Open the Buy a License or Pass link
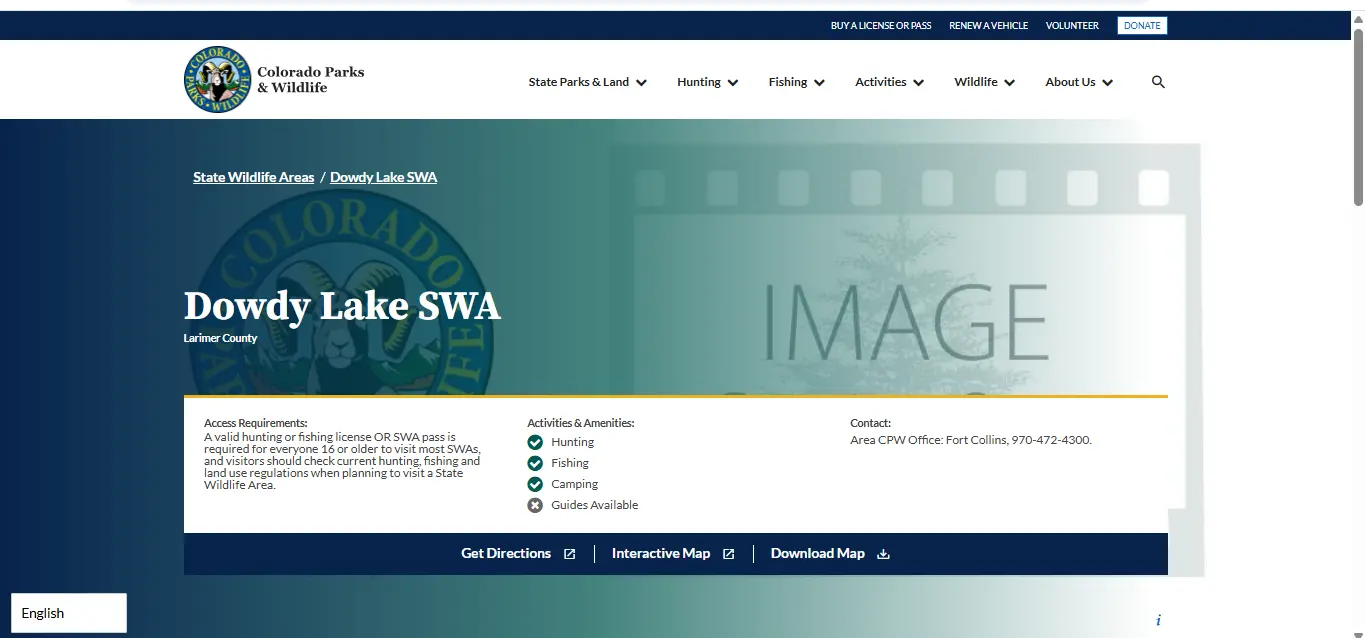Screen dimensions: 1365x638 click(881, 26)
